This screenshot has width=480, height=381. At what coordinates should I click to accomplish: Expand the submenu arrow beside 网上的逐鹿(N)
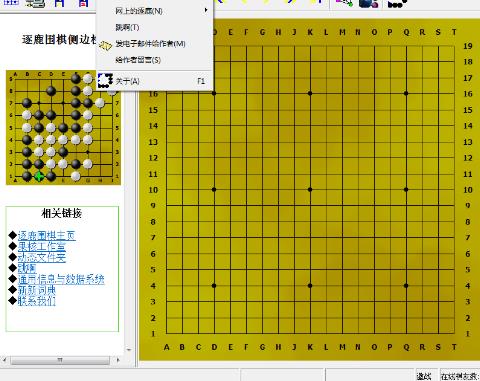coord(206,10)
